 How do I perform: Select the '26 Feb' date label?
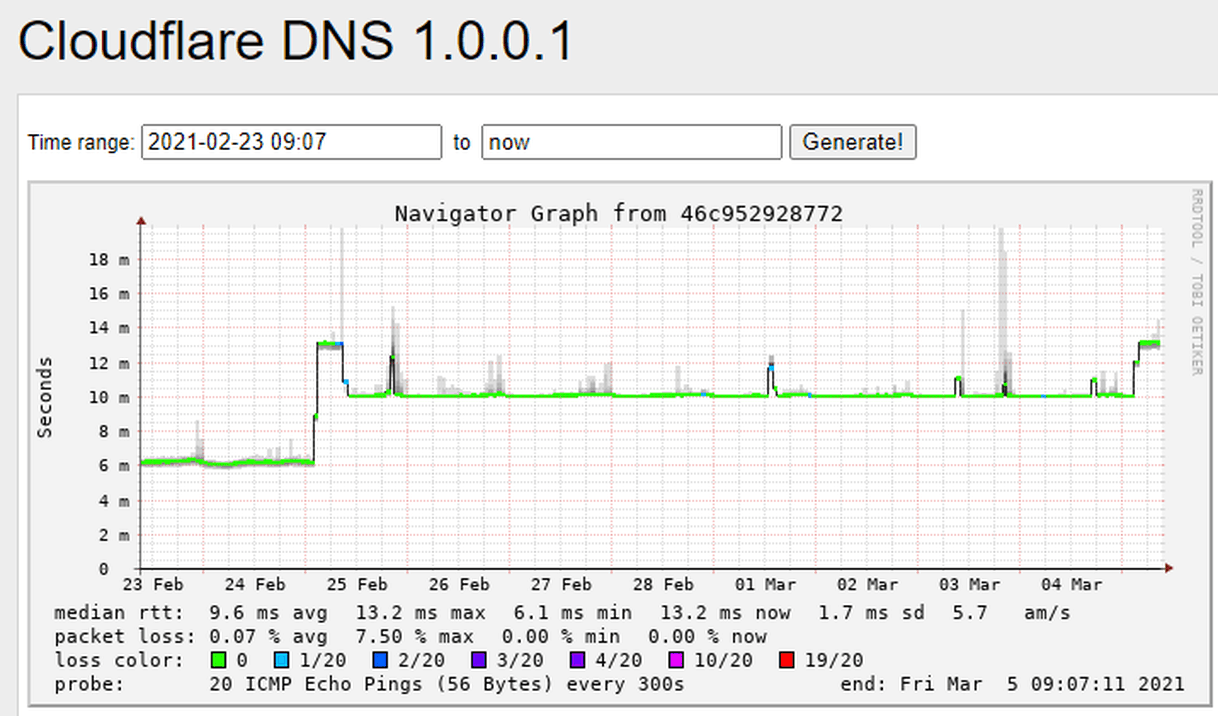pos(461,585)
